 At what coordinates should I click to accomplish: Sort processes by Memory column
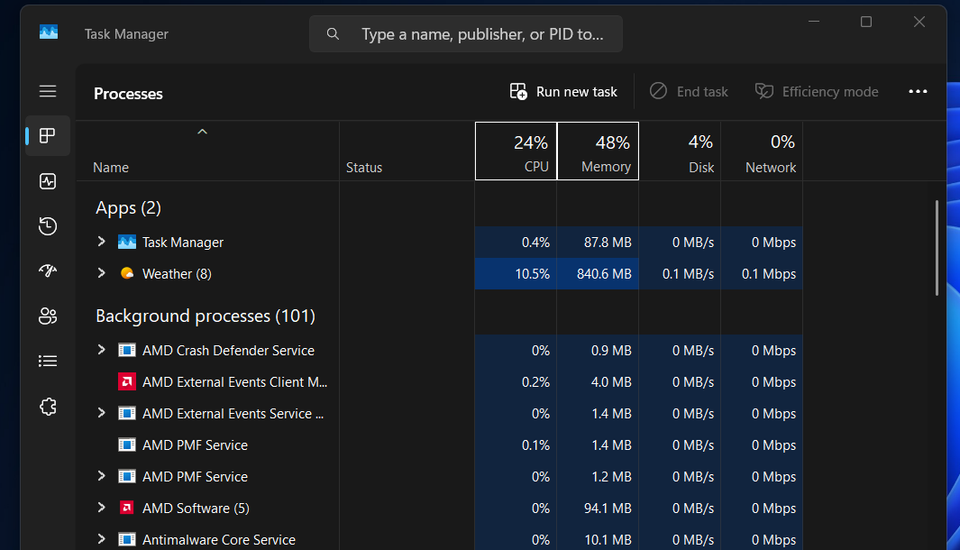(x=598, y=151)
